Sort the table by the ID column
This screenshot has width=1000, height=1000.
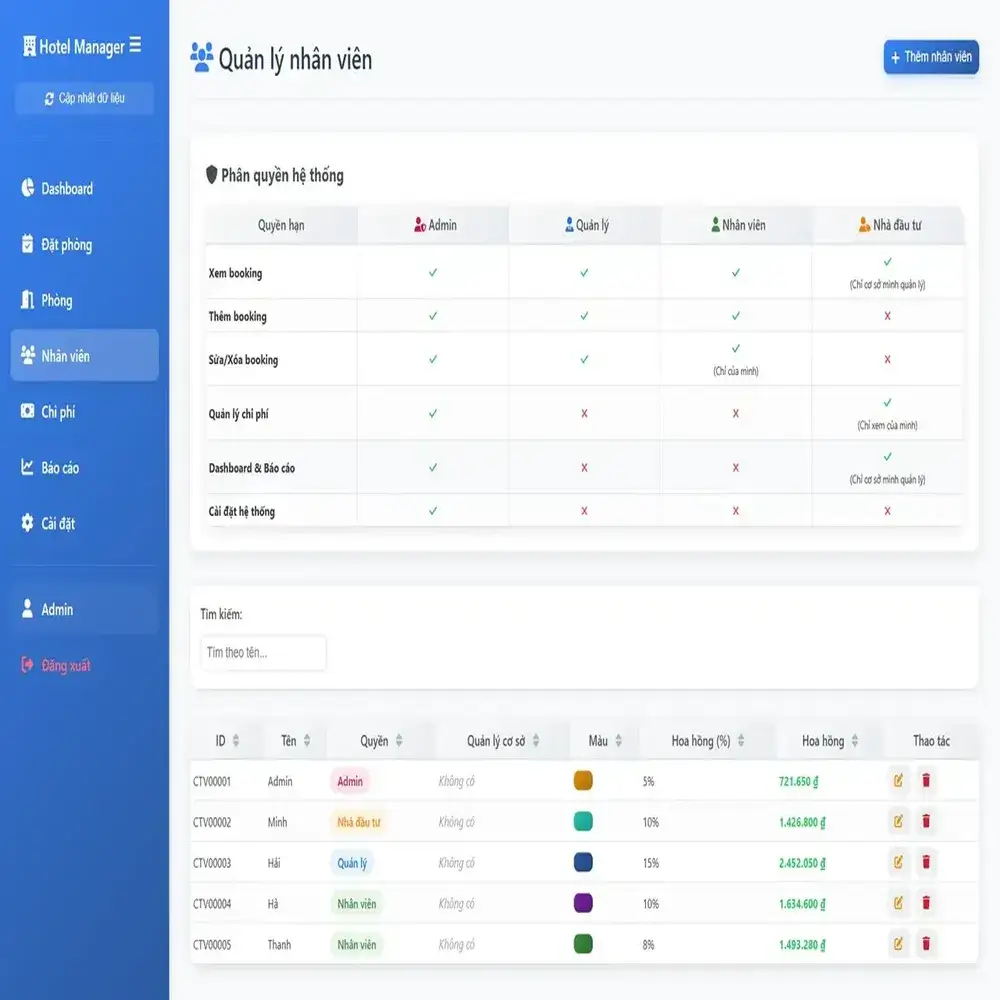click(226, 741)
